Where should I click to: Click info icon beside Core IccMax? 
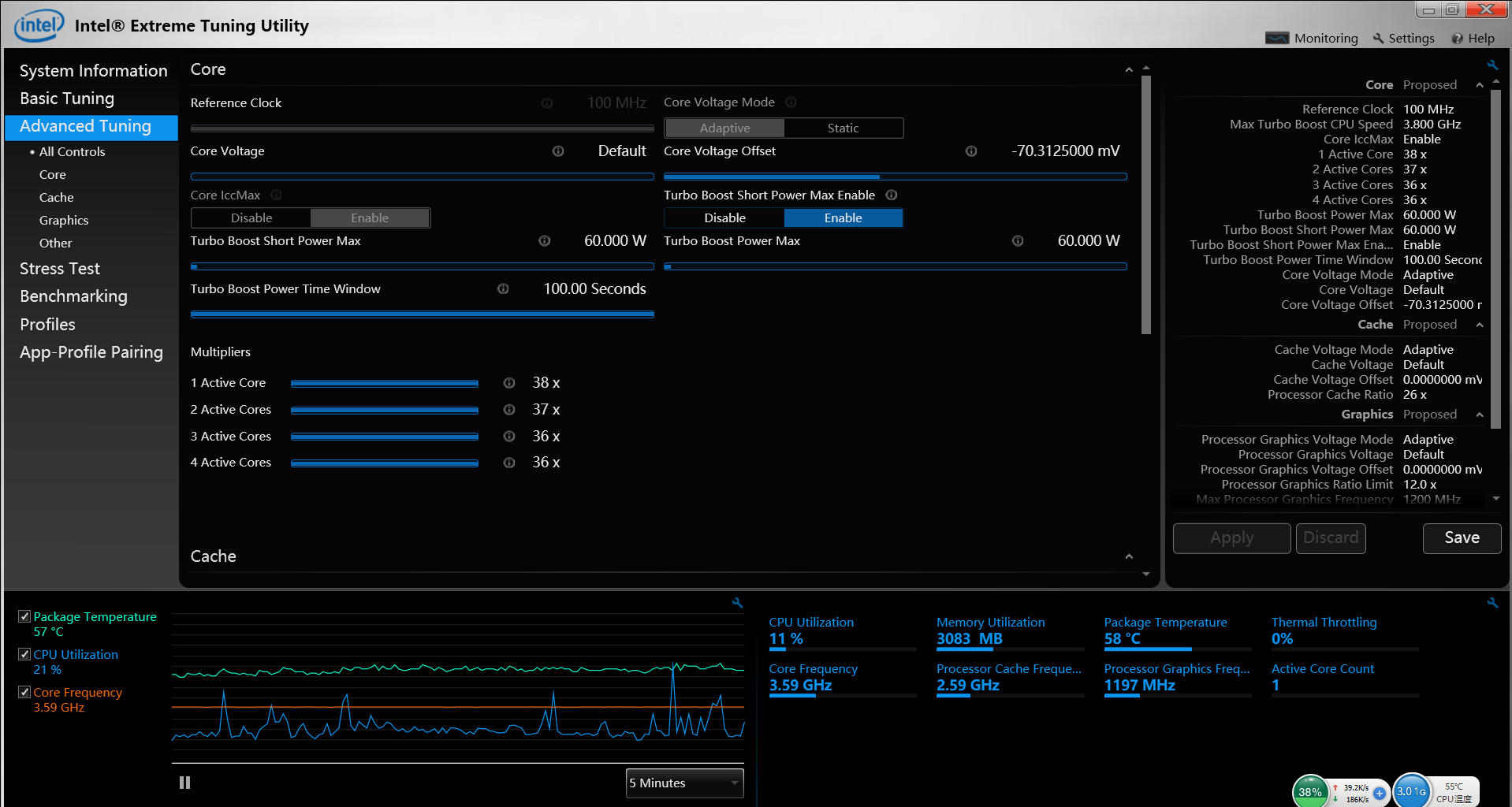pos(276,195)
